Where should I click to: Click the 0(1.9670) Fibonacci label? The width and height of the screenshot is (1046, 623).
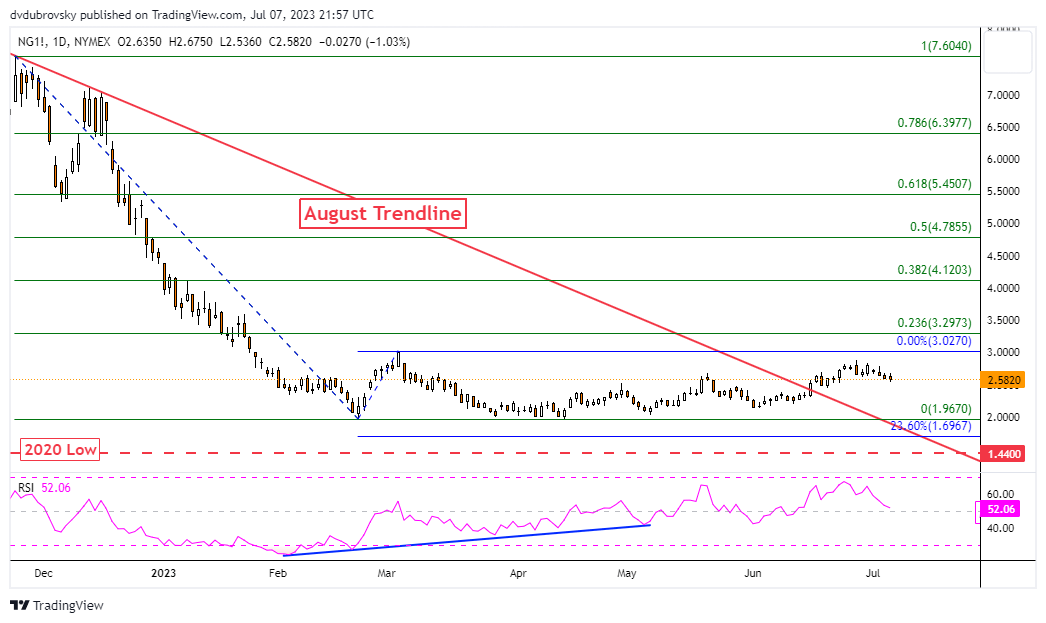click(946, 409)
